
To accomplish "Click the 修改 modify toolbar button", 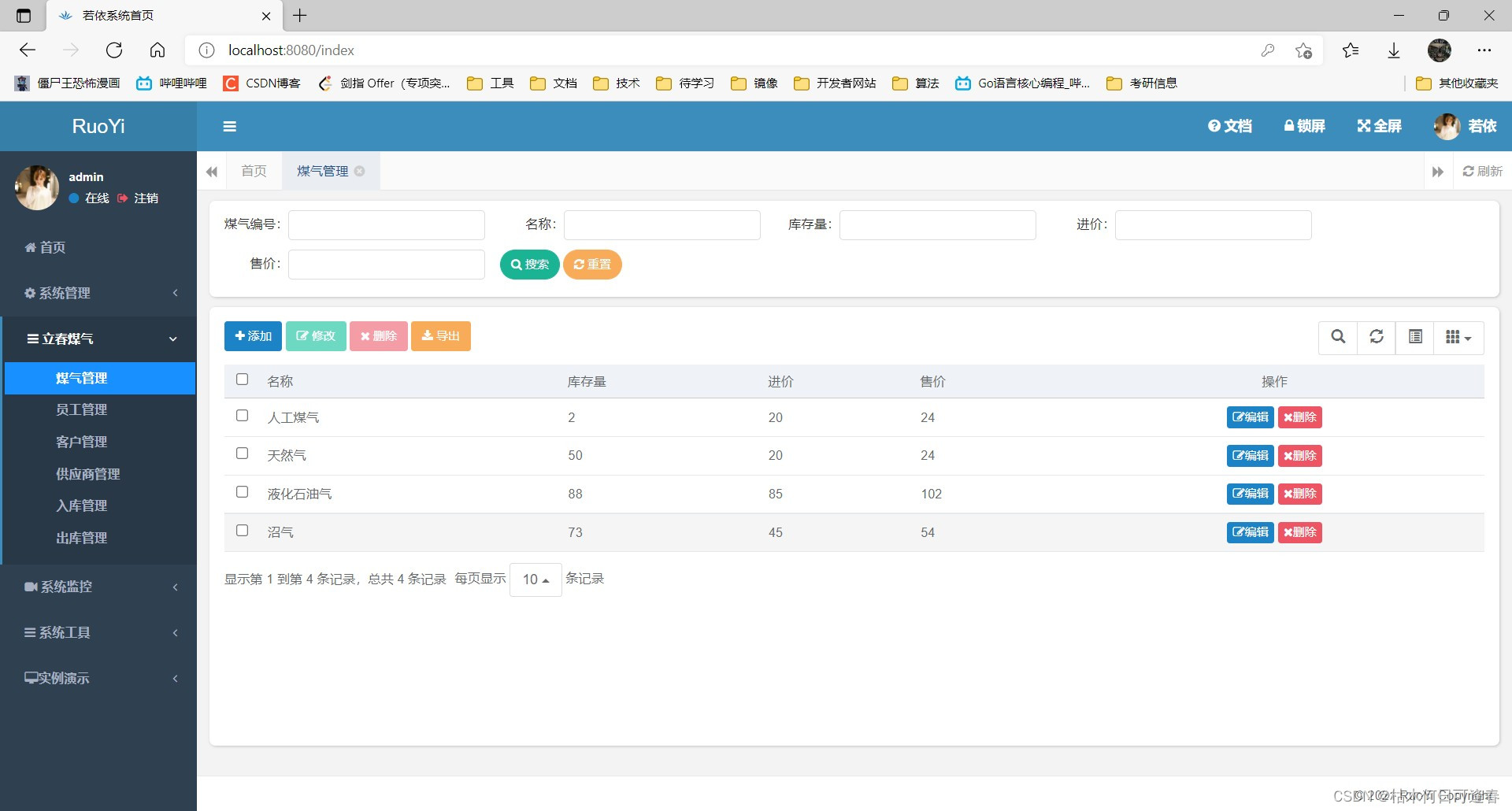I will click(x=316, y=336).
